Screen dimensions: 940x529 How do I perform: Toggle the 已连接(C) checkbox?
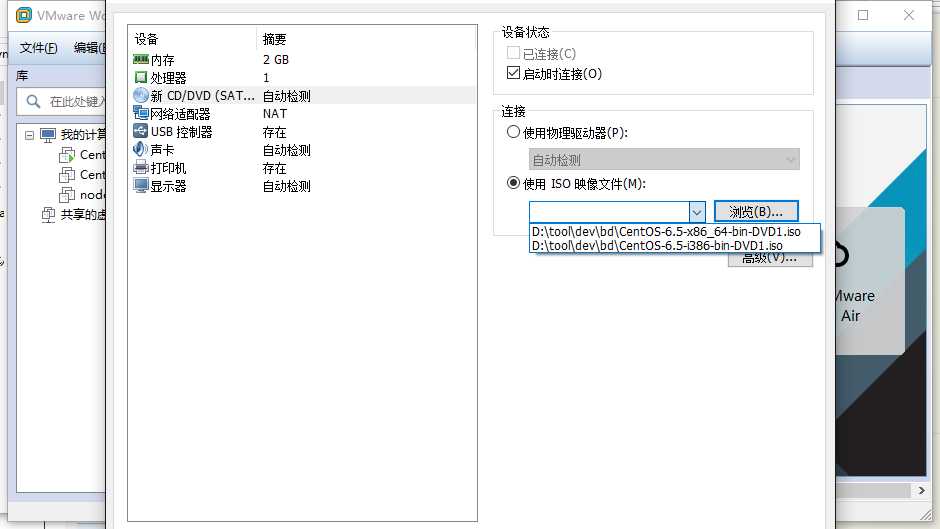coord(513,53)
